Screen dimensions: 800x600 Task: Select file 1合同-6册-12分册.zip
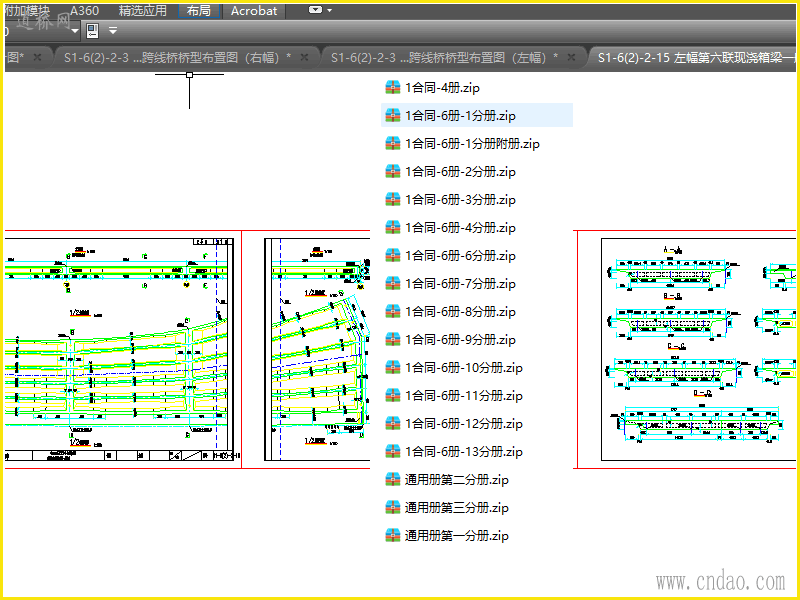pos(464,424)
